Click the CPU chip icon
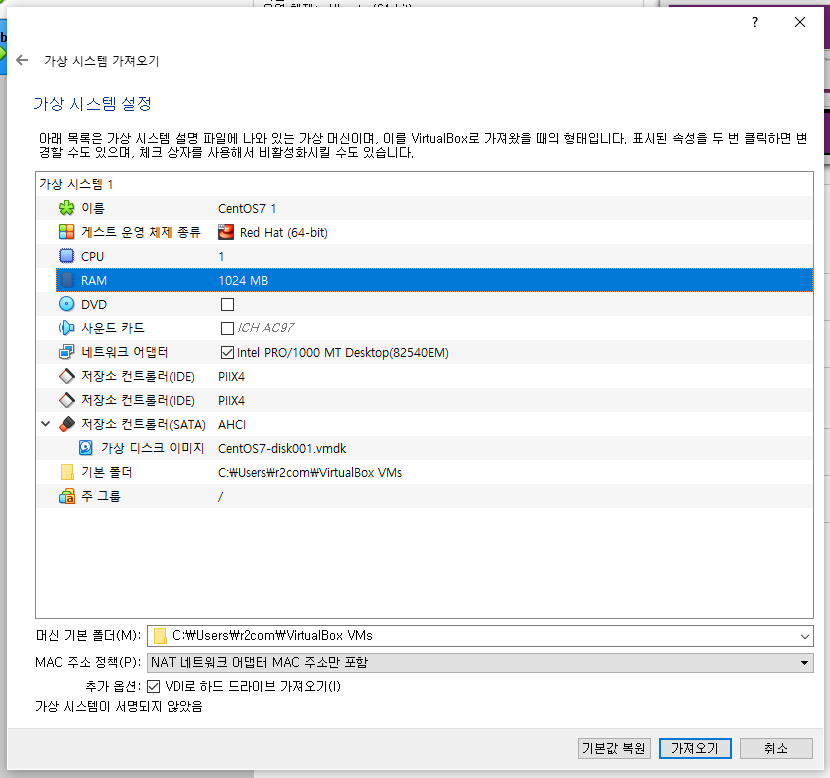Viewport: 830px width, 778px height. point(67,256)
